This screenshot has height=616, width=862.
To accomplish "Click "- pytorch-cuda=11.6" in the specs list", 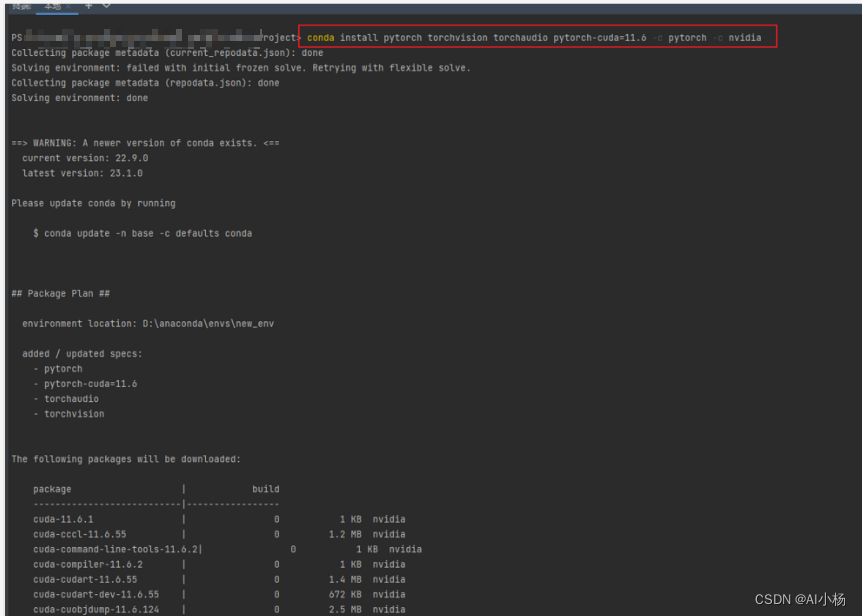I will (85, 384).
